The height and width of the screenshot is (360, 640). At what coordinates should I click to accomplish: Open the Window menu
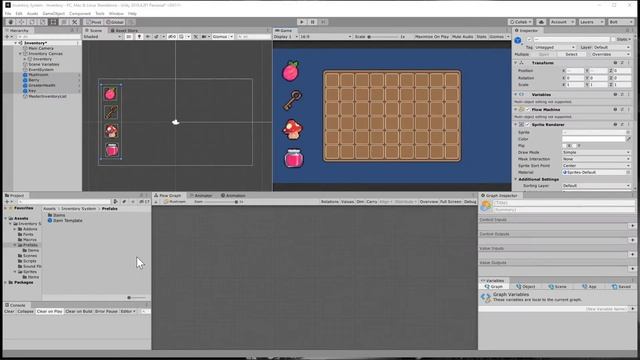116,13
